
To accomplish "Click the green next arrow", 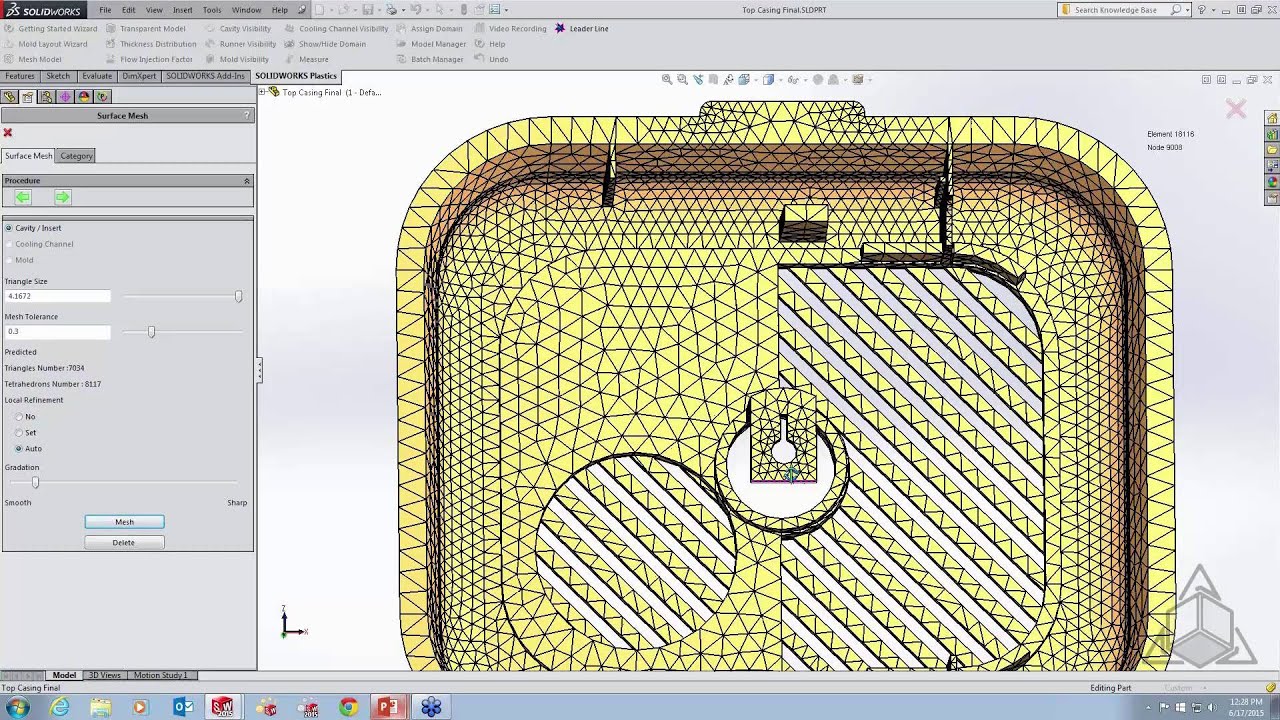I will (x=62, y=197).
